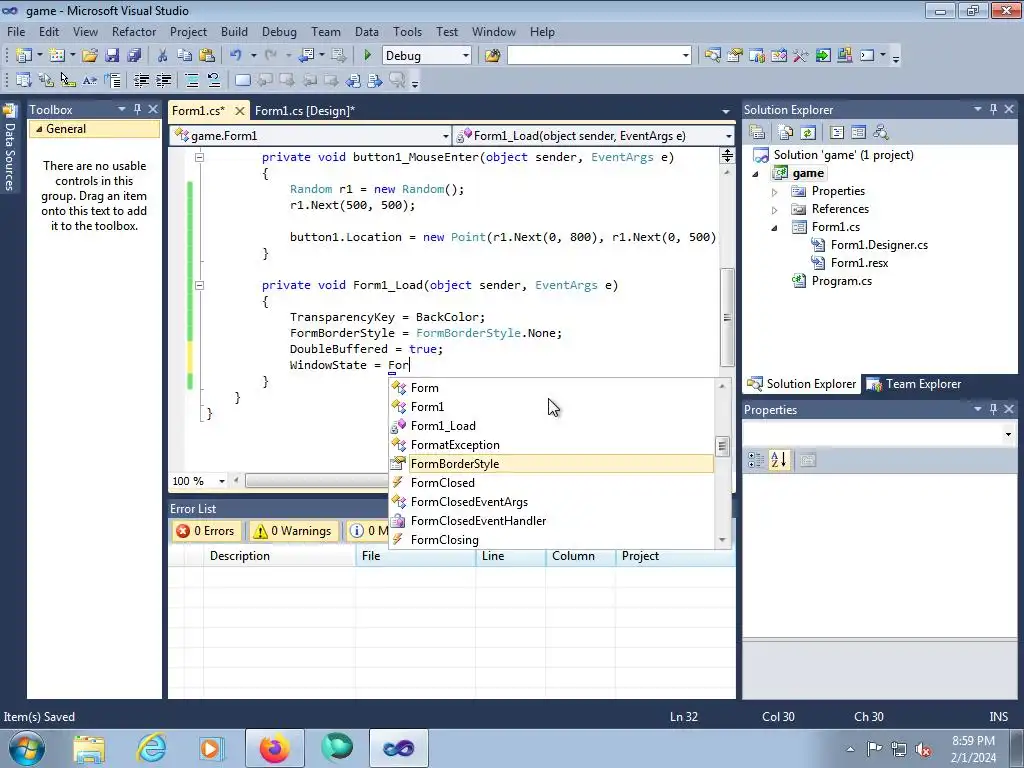
Task: Open the Debug configuration dropdown
Action: 466,56
